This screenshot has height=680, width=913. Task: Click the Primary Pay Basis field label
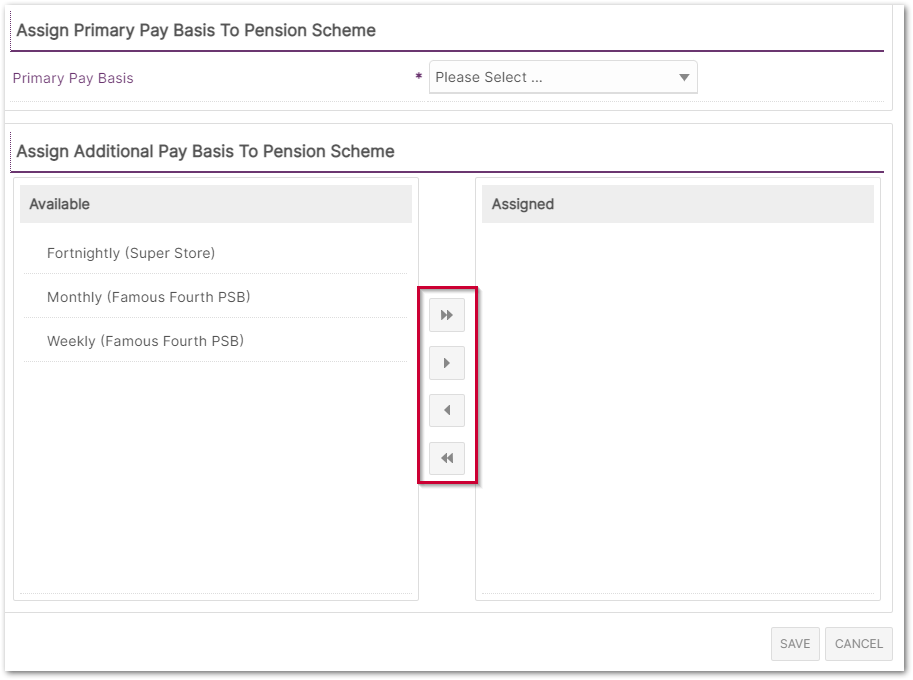coord(73,78)
